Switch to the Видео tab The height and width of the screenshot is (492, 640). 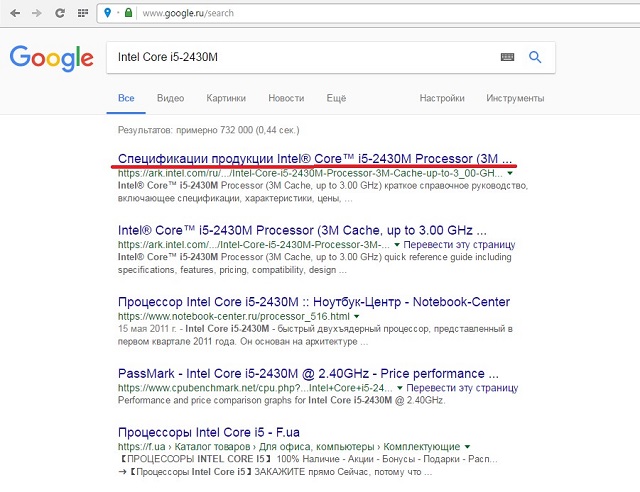[x=171, y=98]
